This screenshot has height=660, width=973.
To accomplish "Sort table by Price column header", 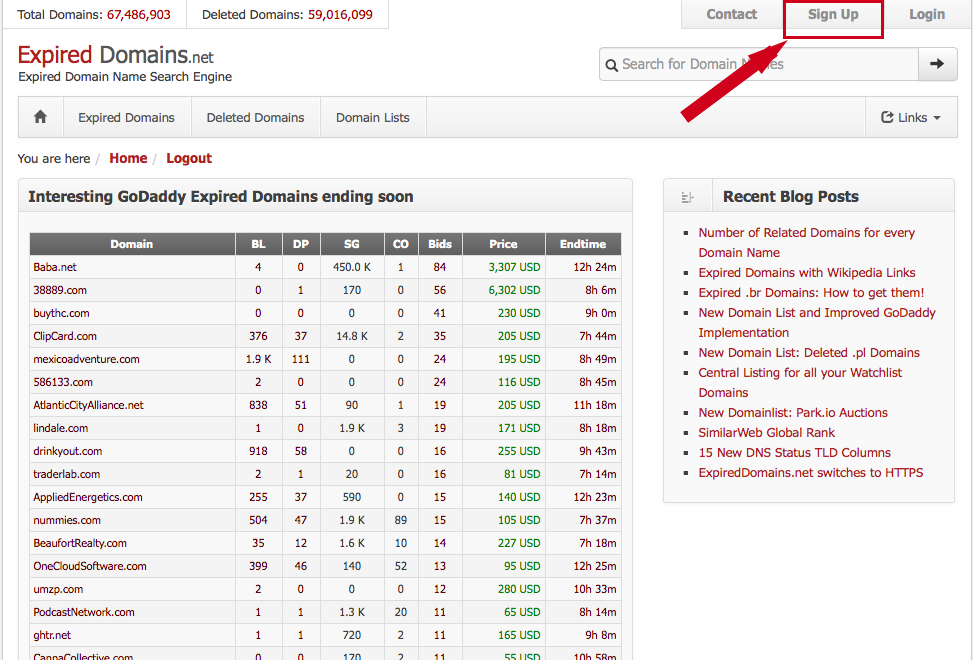I will pyautogui.click(x=503, y=244).
